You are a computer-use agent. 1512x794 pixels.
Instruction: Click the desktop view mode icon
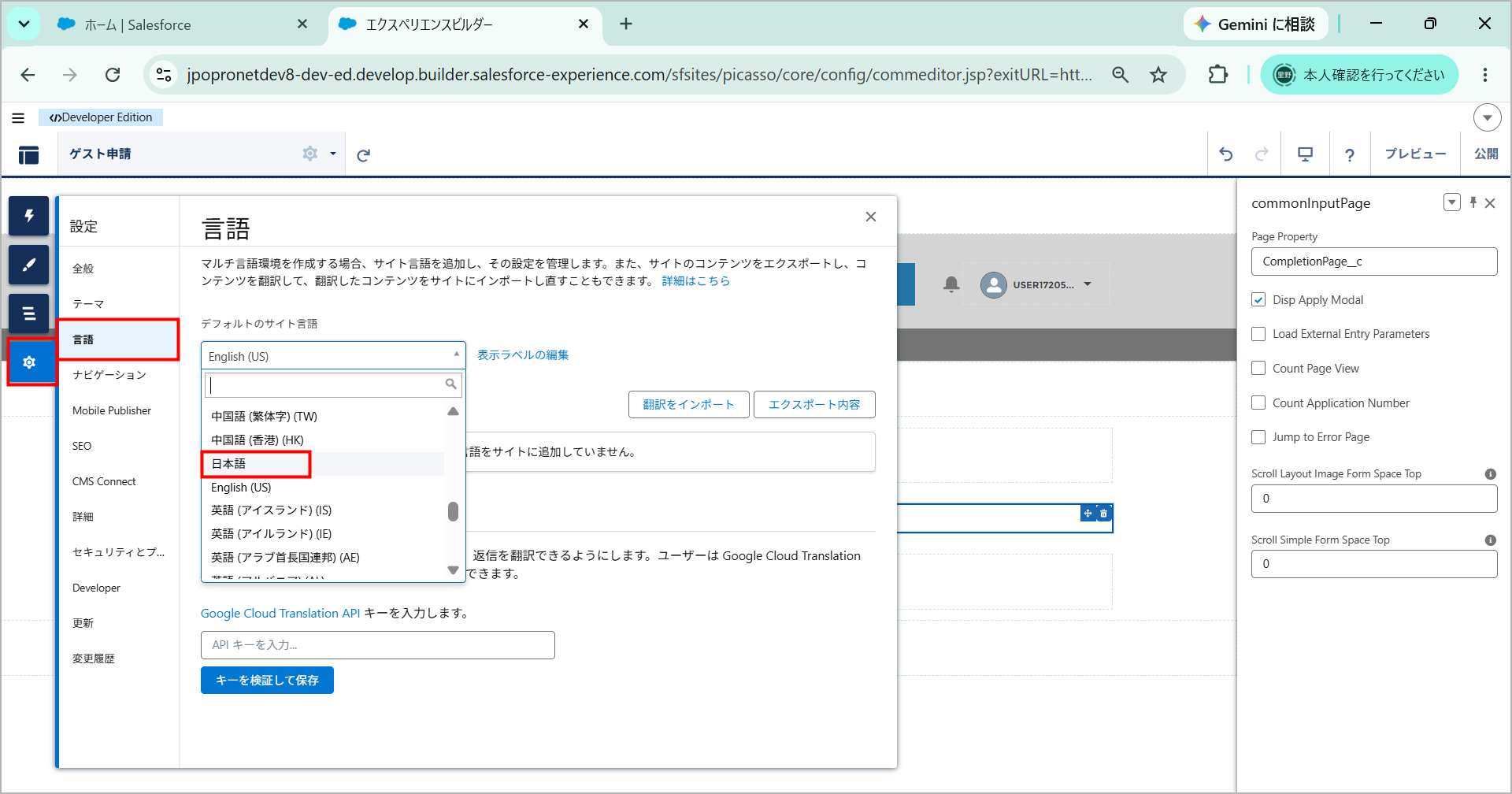1305,154
